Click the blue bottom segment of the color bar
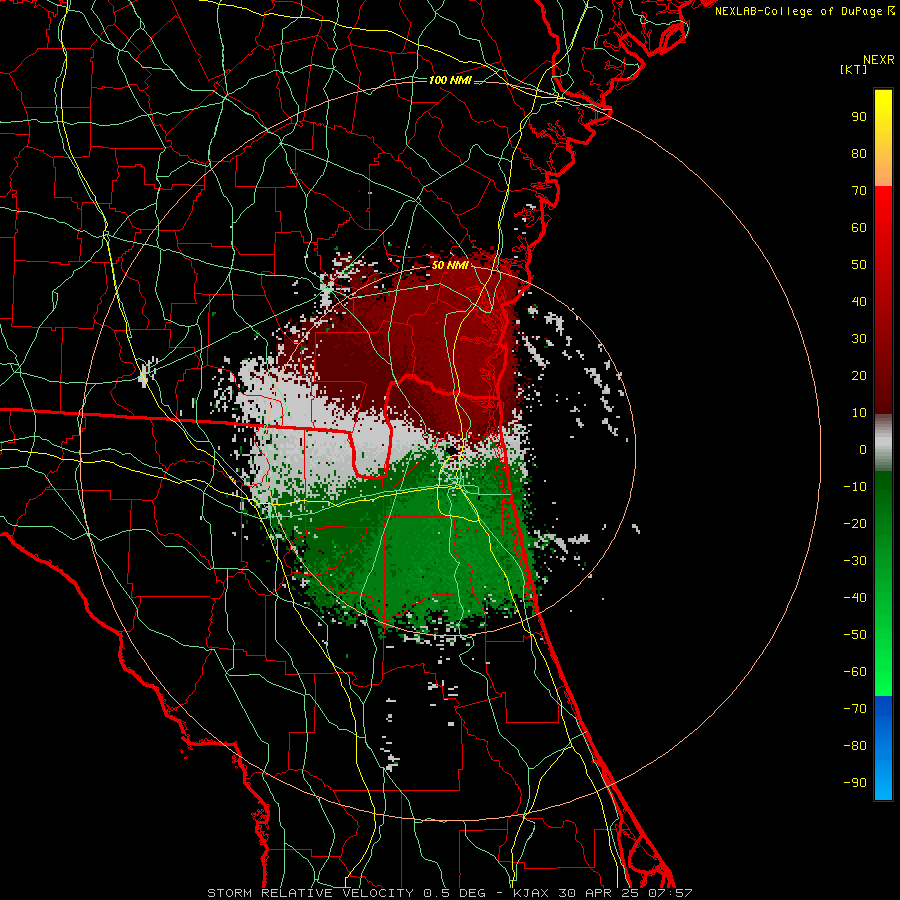The height and width of the screenshot is (900, 900). (x=883, y=748)
